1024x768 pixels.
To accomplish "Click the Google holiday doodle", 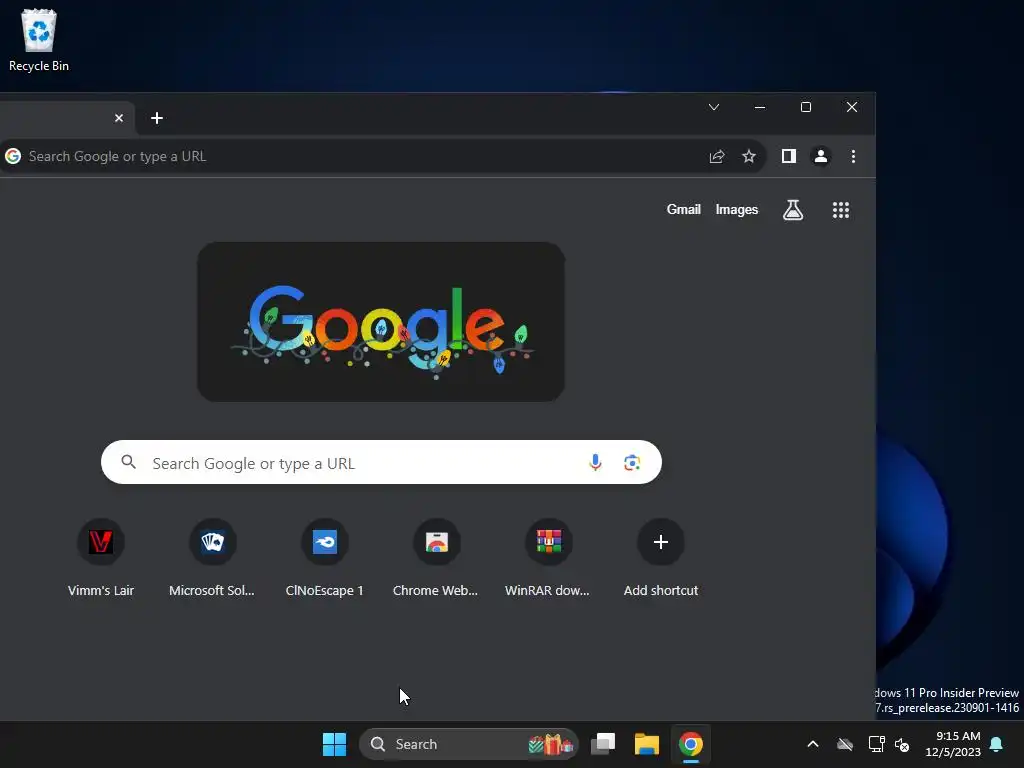I will coord(381,322).
